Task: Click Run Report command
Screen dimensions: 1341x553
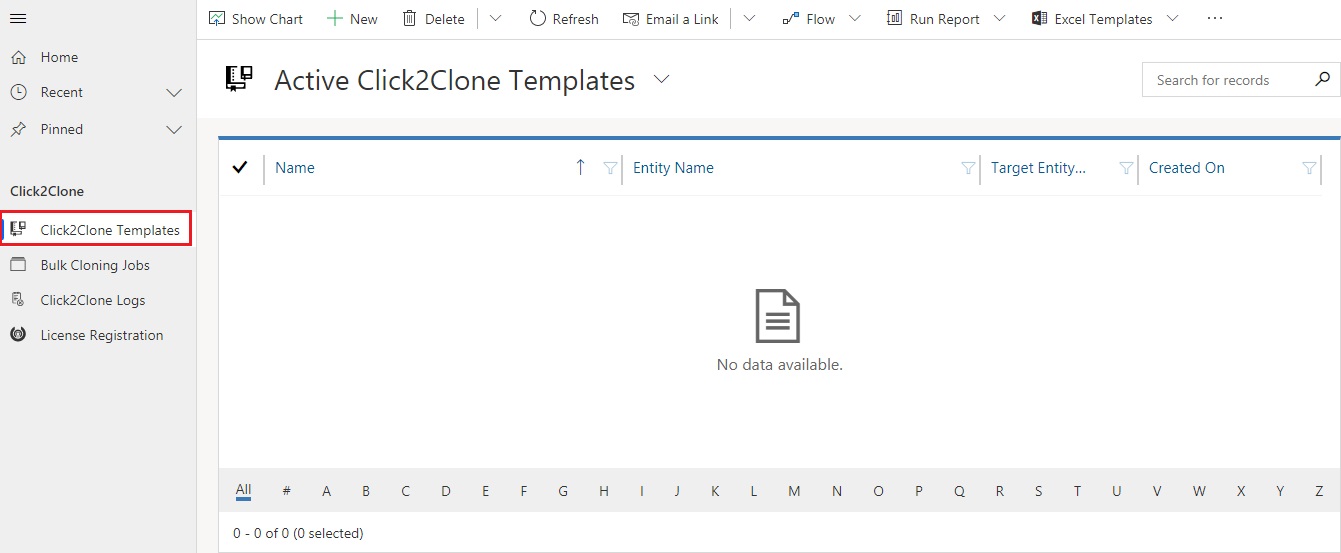Action: 935,19
